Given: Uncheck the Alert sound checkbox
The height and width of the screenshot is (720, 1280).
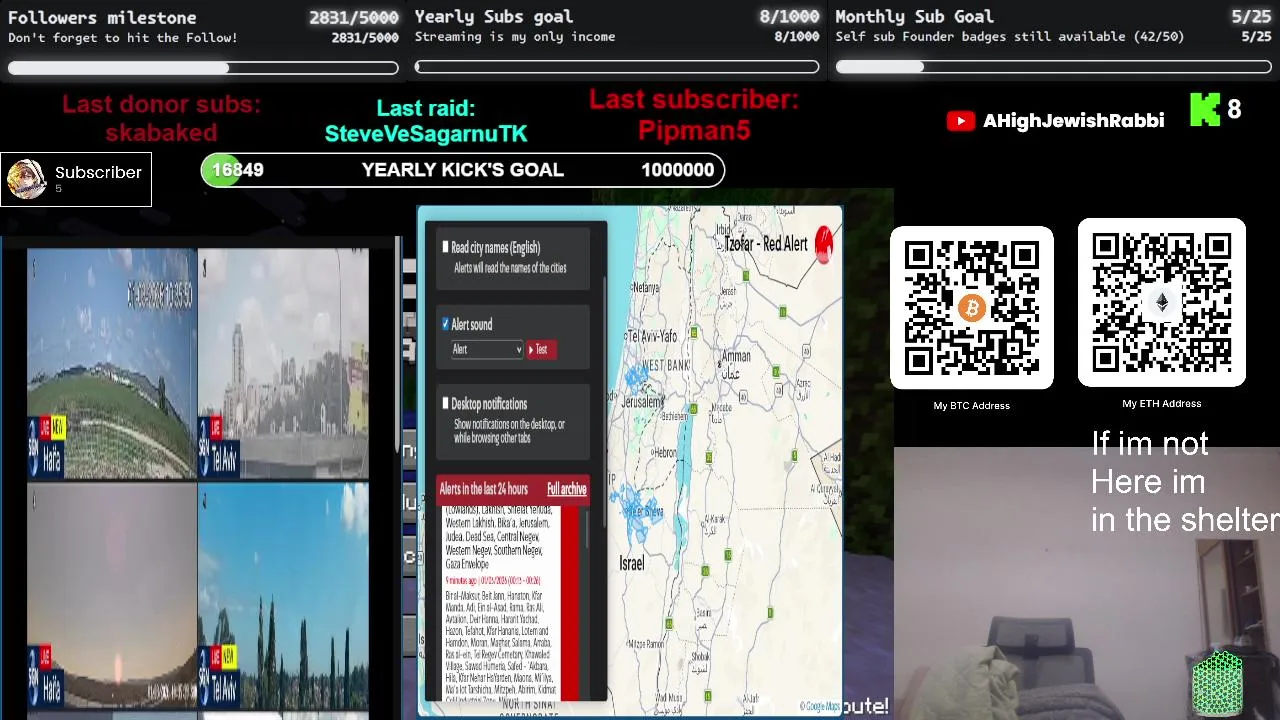Looking at the screenshot, I should coord(446,324).
